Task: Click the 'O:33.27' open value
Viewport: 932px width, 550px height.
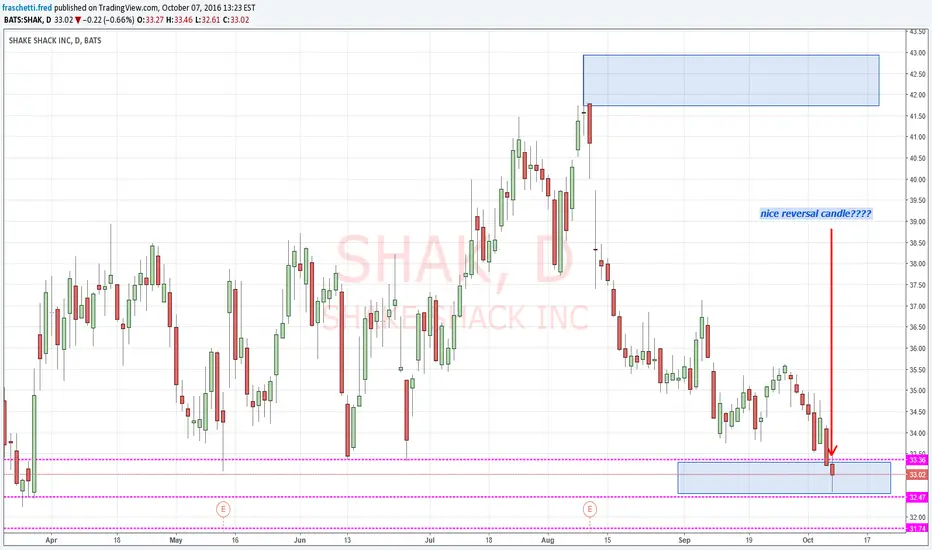Action: [150, 20]
